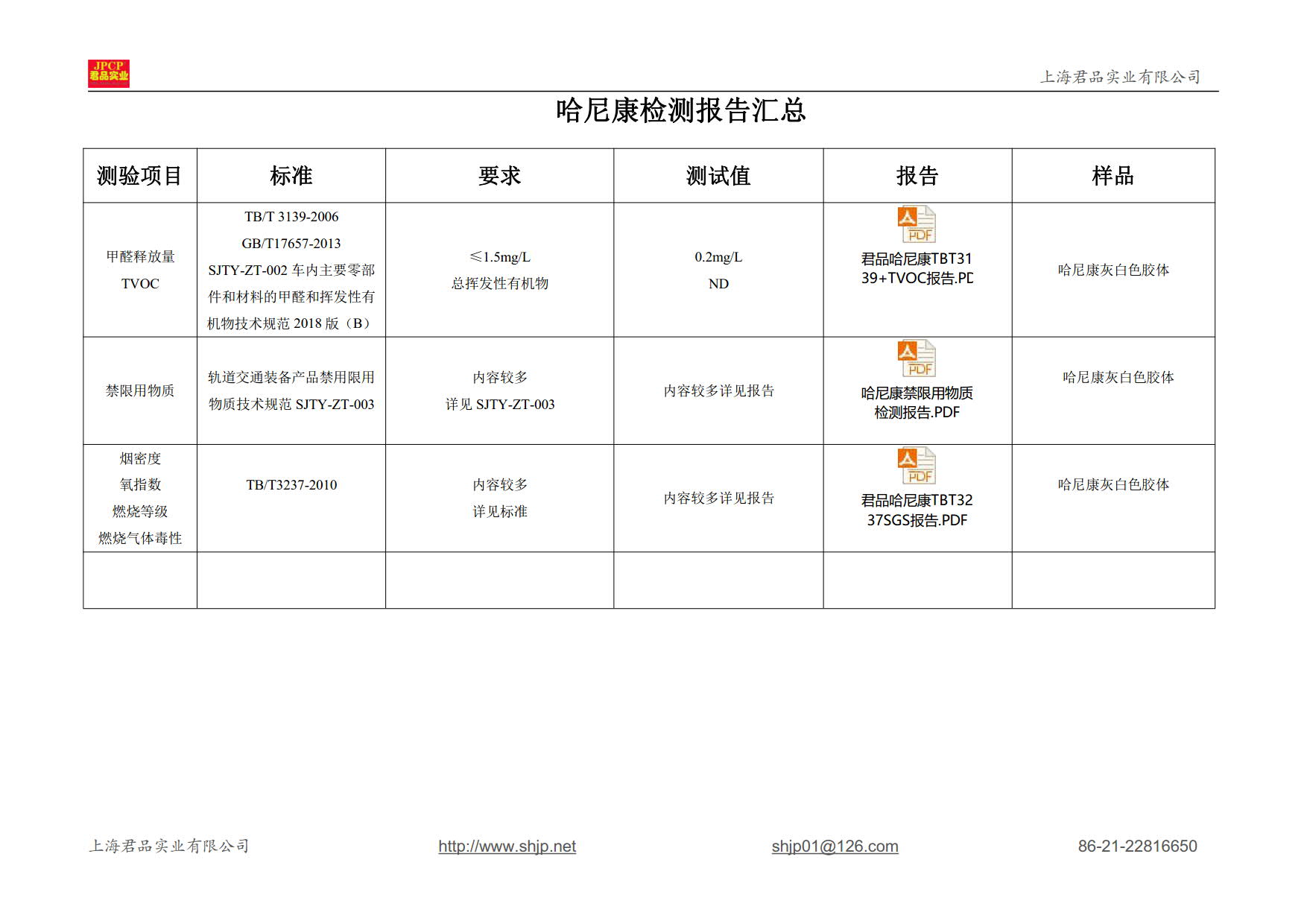Click 哈尼康灰白色胶体 in the TB/T3237-2010 row
Screen dimensions: 1307x924
(1113, 484)
